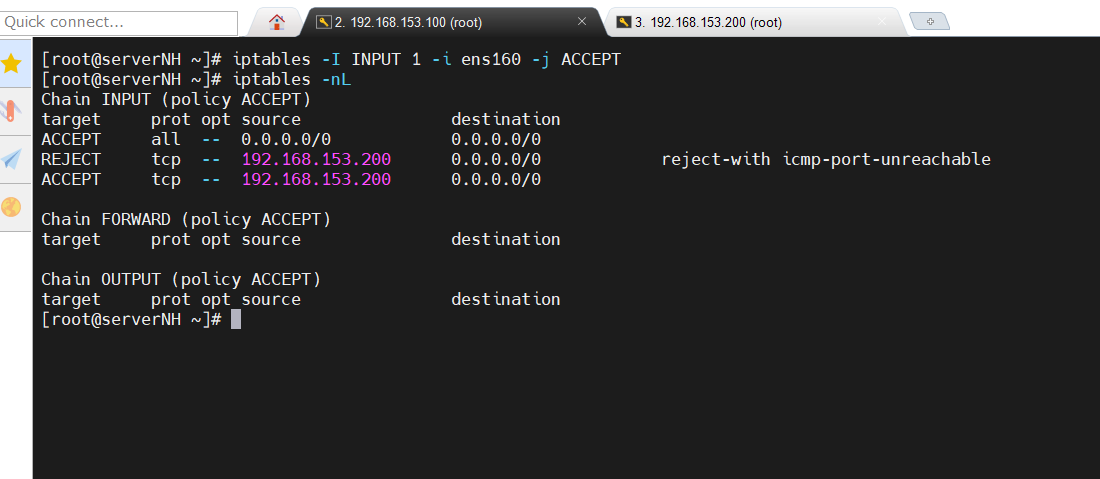Click 'reject-with icmp-port-unreachable' text
The width and height of the screenshot is (1100, 479).
826,160
